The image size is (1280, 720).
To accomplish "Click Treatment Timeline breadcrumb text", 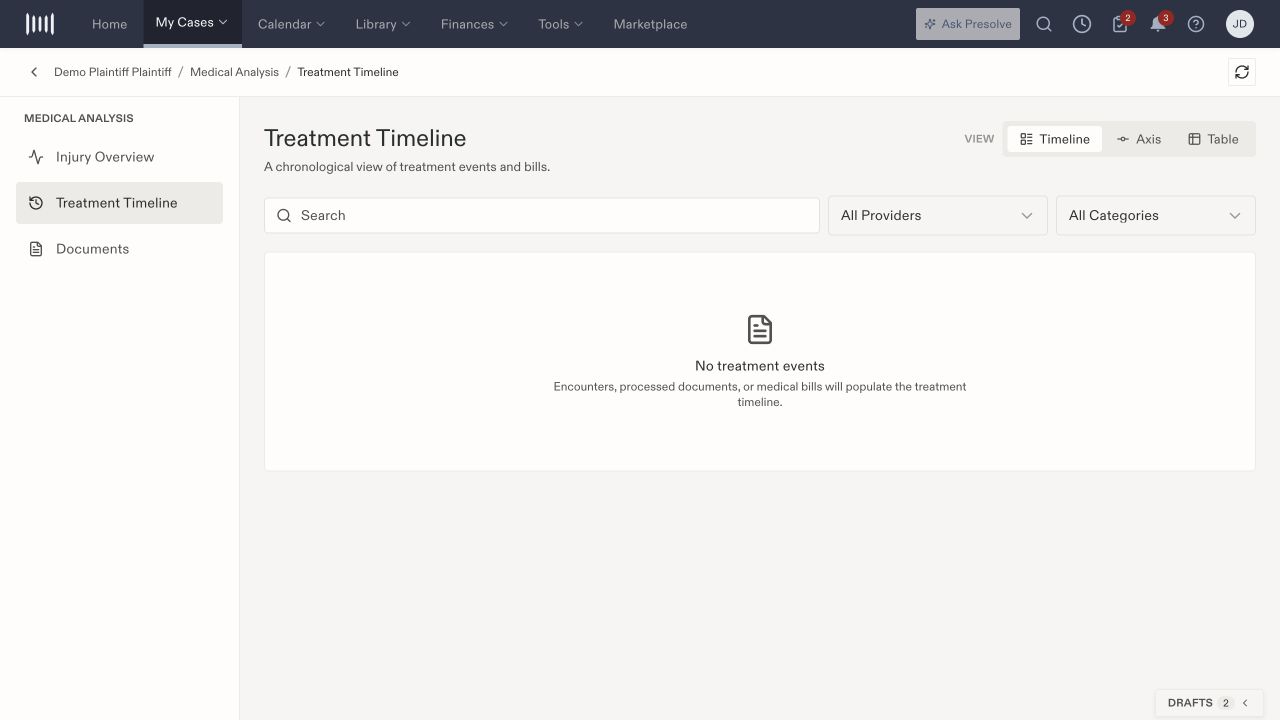I will [x=348, y=72].
